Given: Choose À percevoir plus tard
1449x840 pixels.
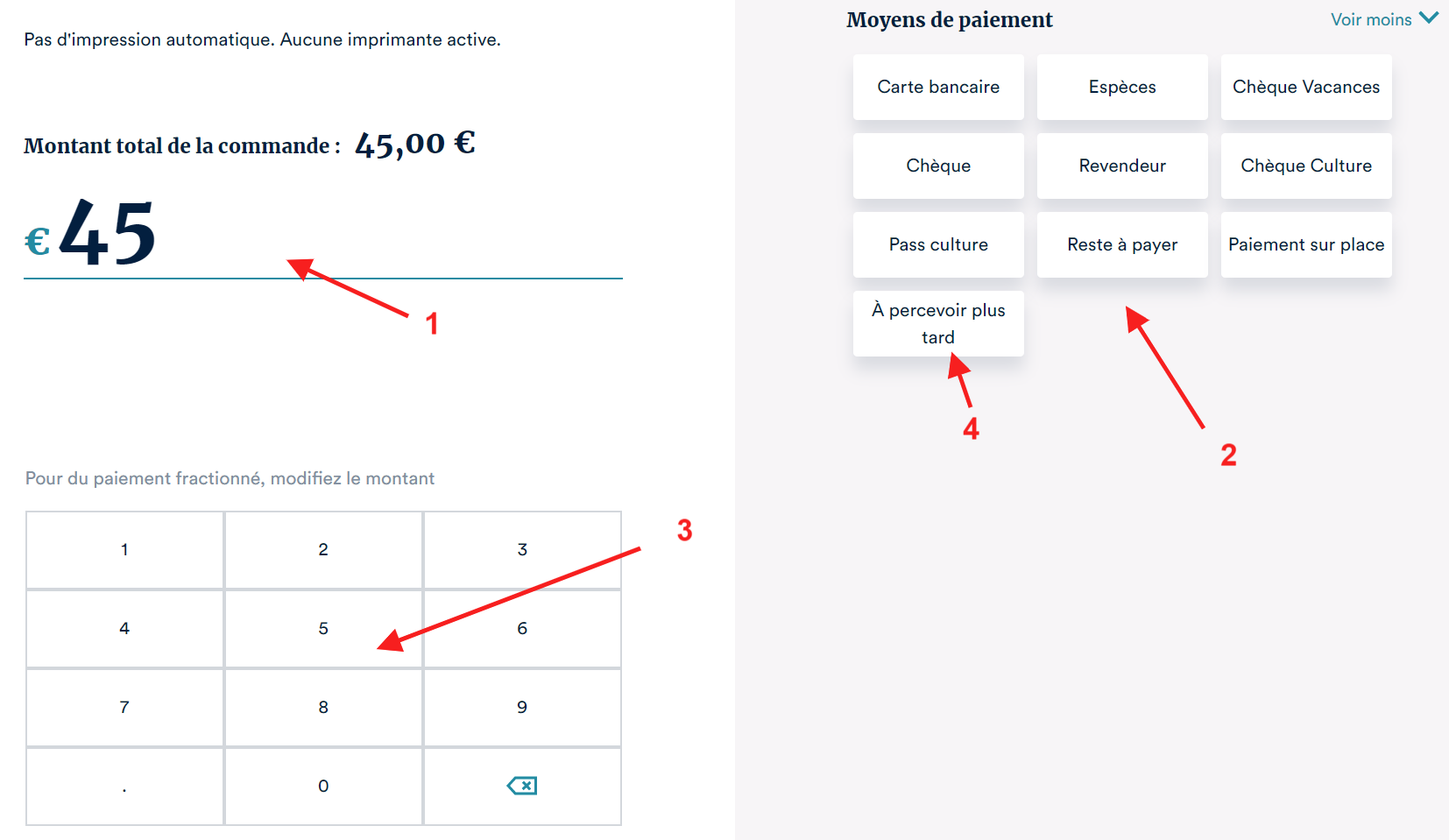Looking at the screenshot, I should pos(938,323).
